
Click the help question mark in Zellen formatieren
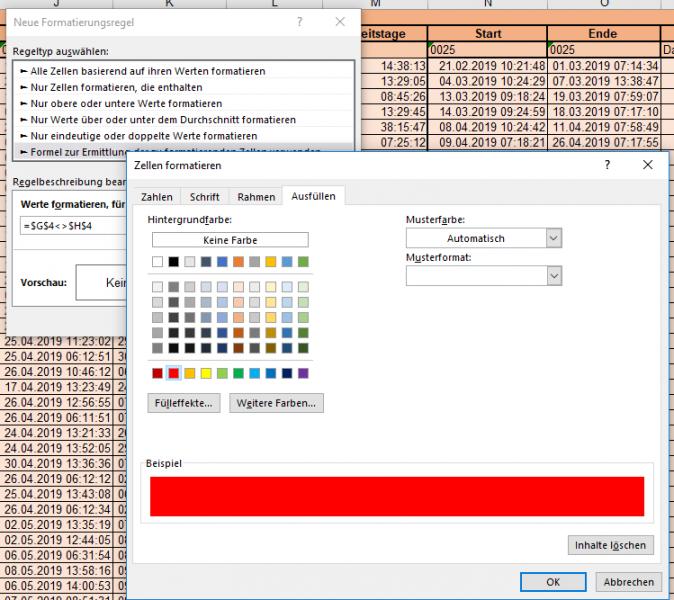[607, 165]
